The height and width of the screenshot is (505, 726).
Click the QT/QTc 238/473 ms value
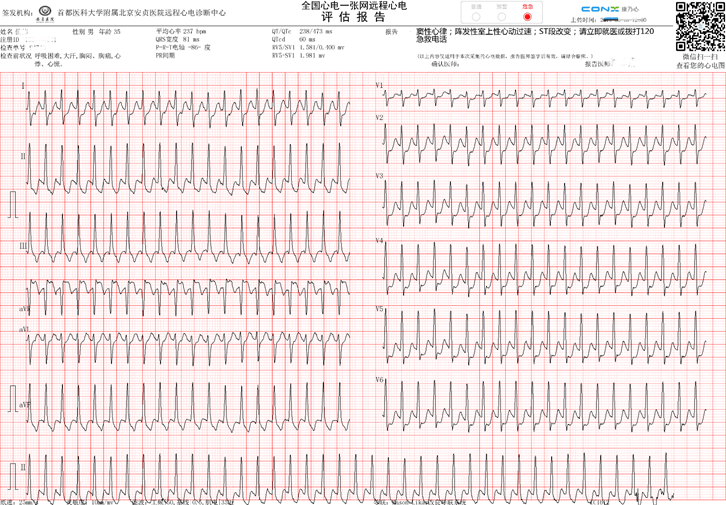302,31
